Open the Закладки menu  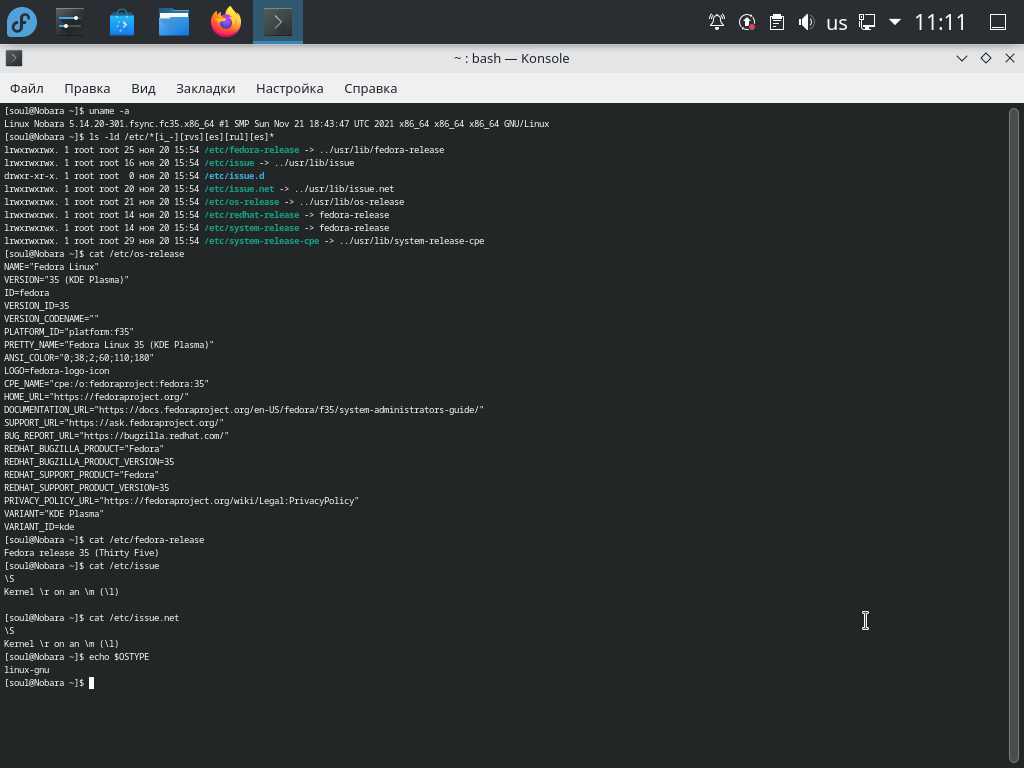(x=206, y=88)
